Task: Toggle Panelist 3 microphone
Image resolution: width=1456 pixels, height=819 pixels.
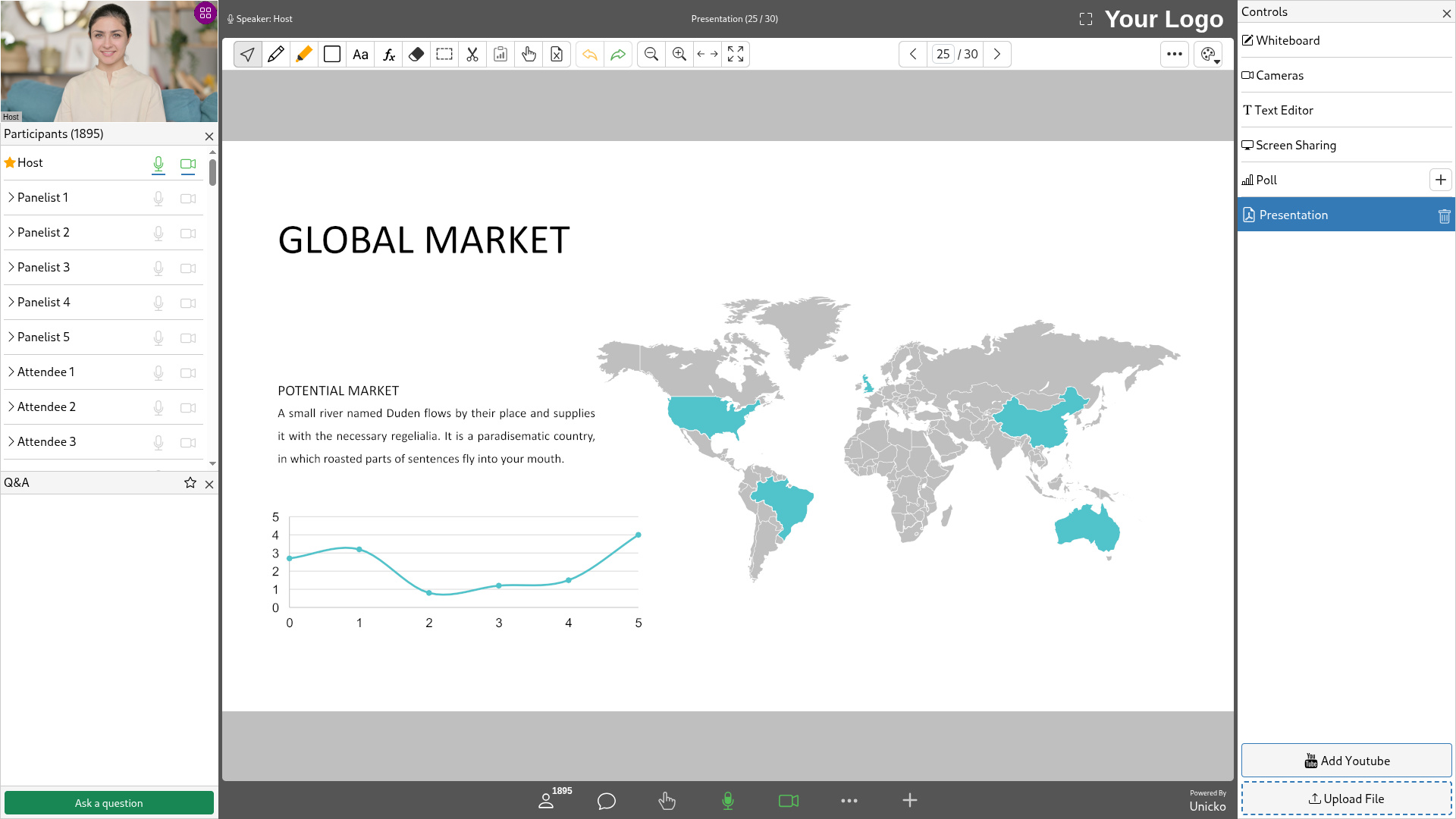Action: coord(158,268)
